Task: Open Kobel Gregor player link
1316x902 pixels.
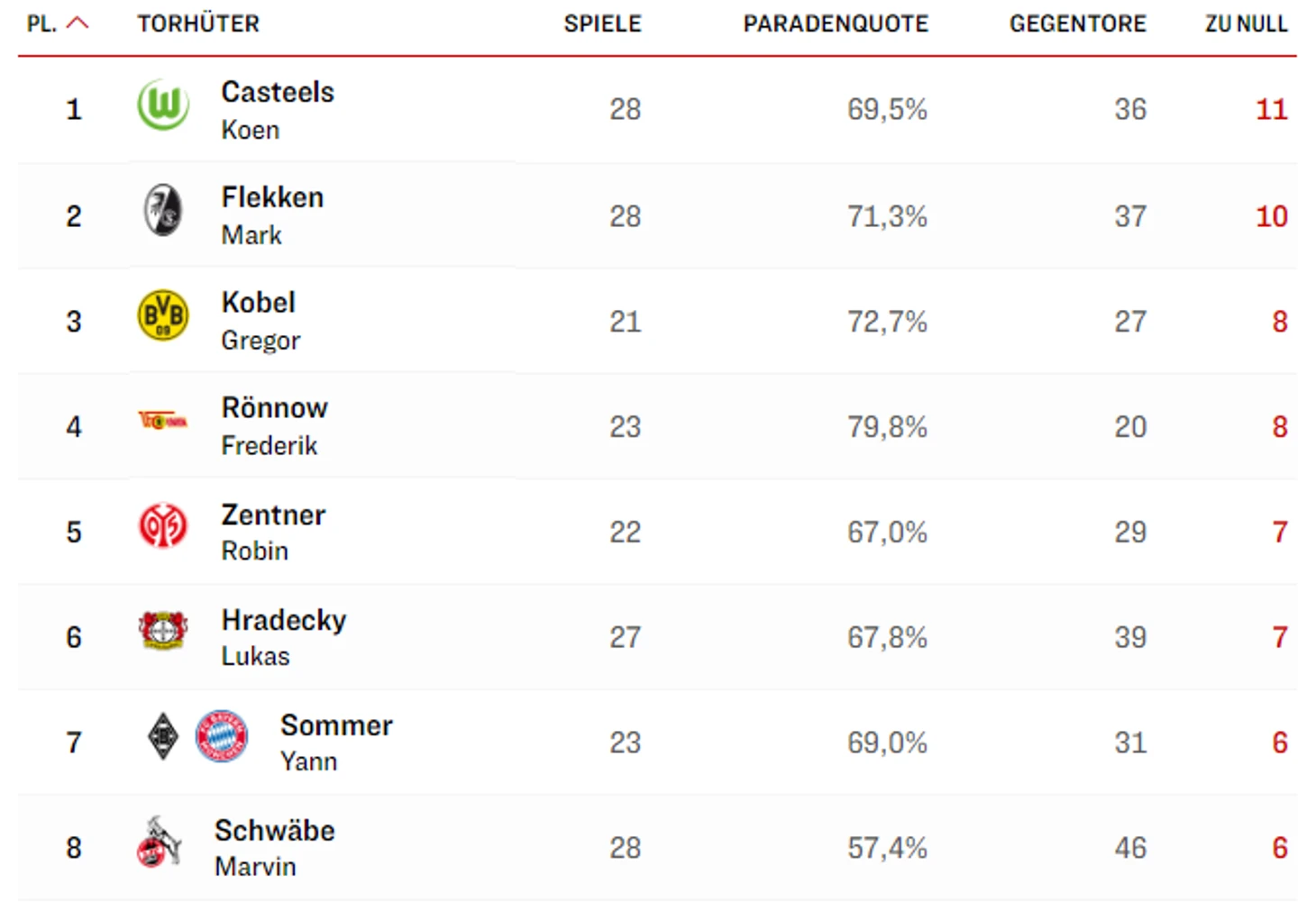Action: [x=259, y=304]
